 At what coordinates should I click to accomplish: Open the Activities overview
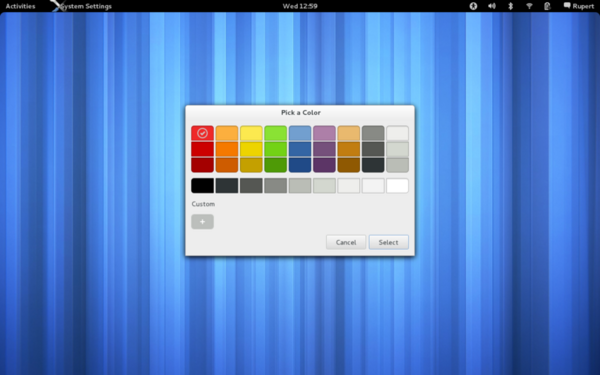20,6
